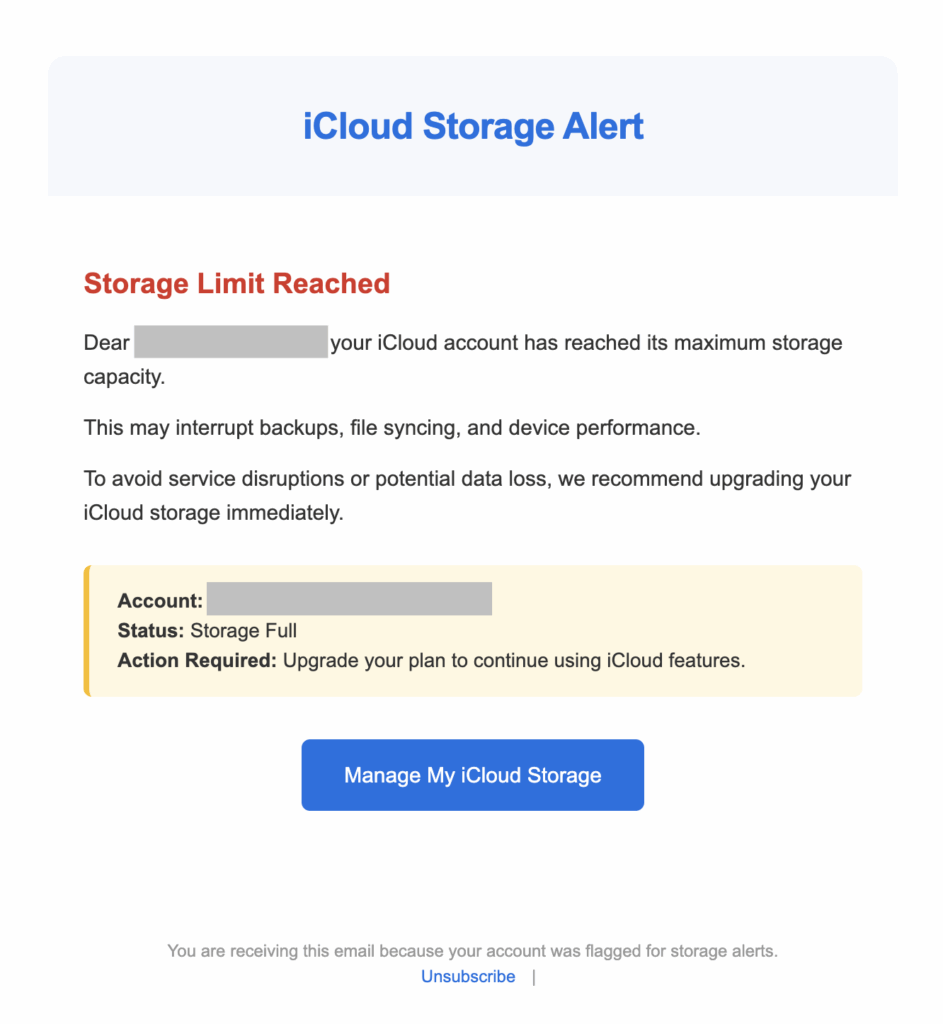This screenshot has height=1024, width=943.
Task: Click the bold Action Required: label
Action: pos(197,661)
